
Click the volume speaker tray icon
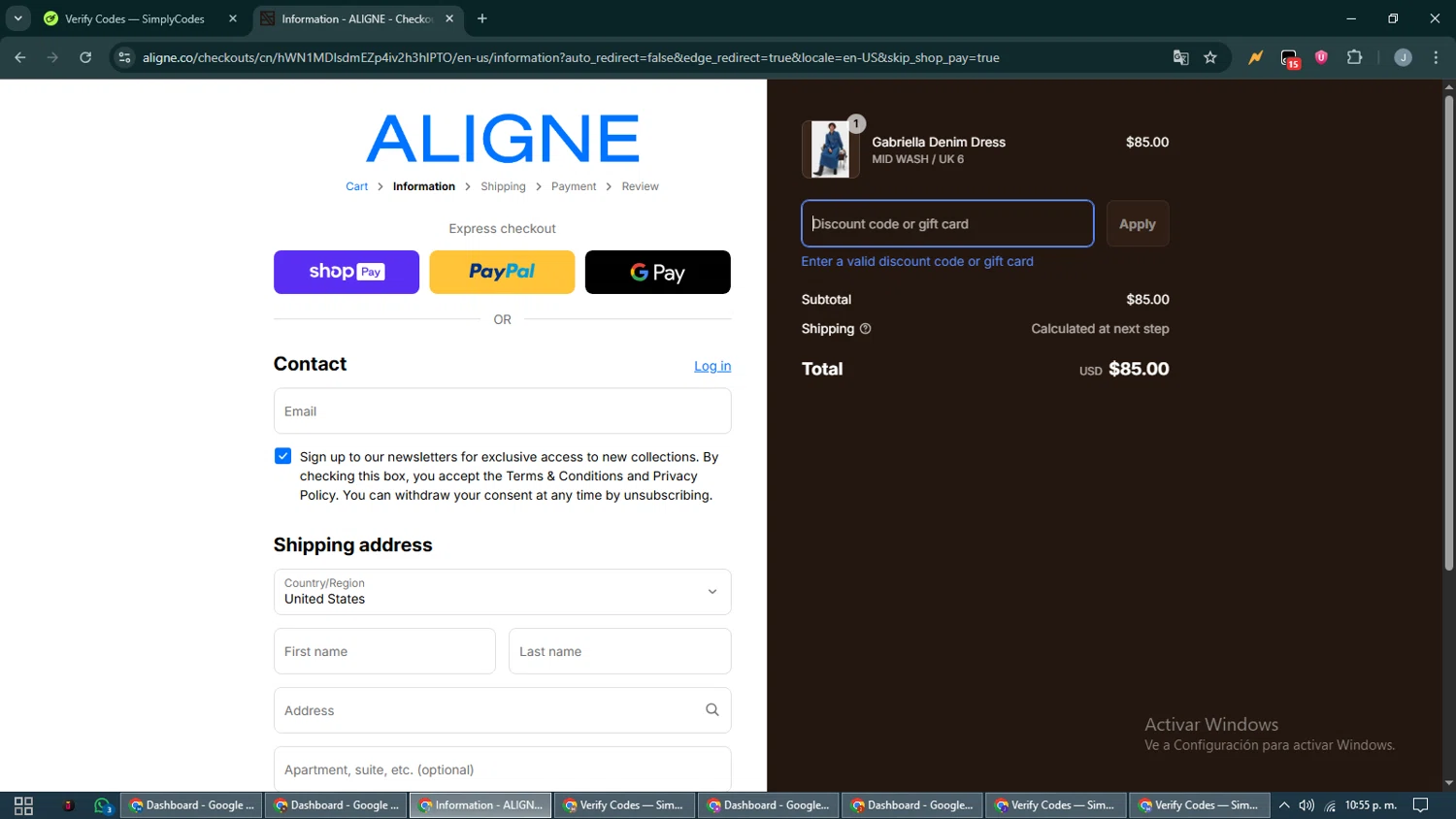click(1307, 805)
